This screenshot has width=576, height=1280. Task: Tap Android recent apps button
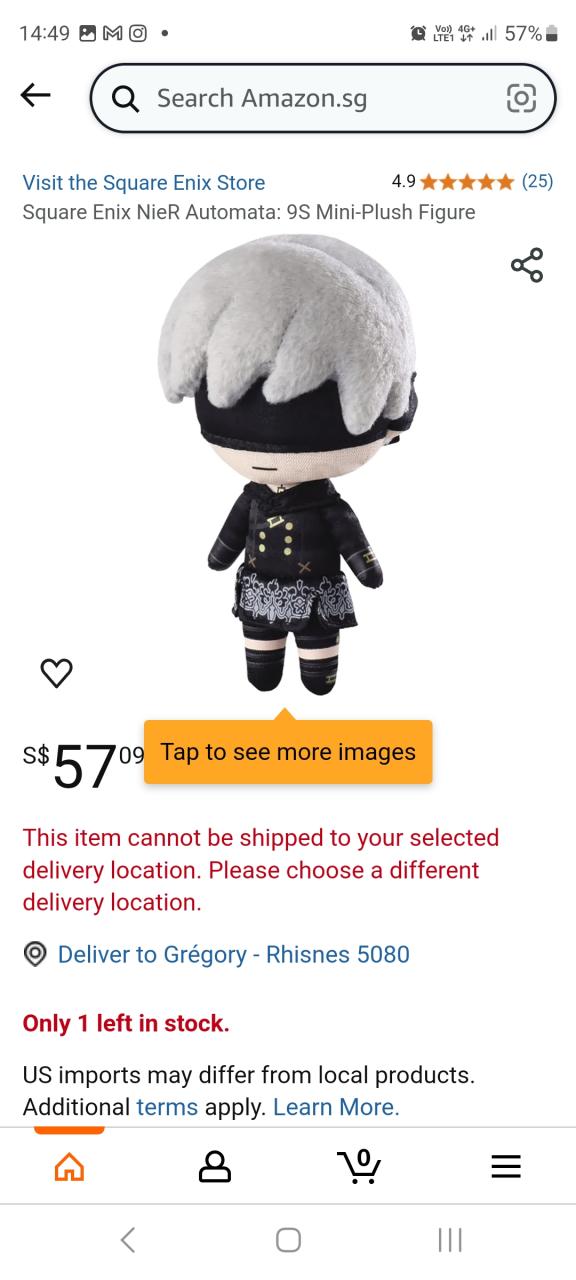coord(450,1240)
